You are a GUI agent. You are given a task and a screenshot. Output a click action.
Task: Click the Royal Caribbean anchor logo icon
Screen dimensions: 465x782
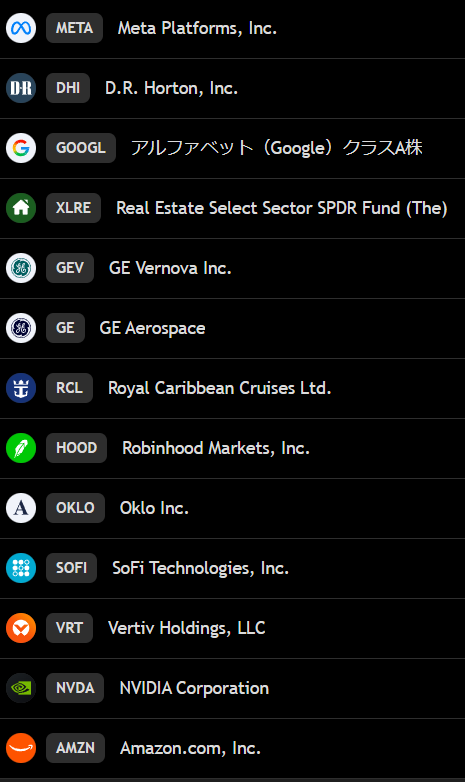[x=21, y=388]
